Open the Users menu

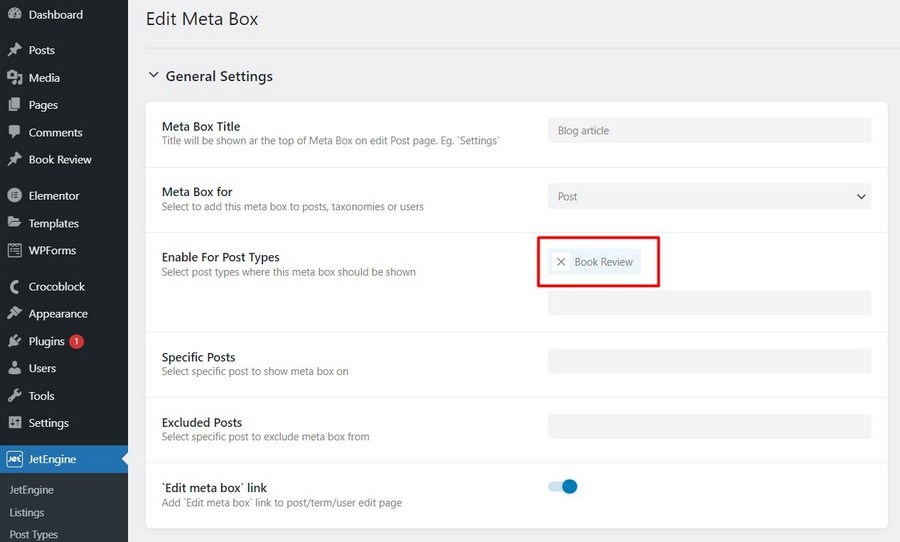42,368
